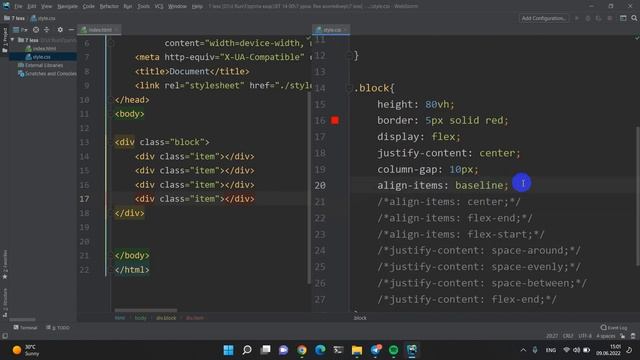Click the html breadcrumb under HTML editor
The height and width of the screenshot is (360, 640).
120,318
